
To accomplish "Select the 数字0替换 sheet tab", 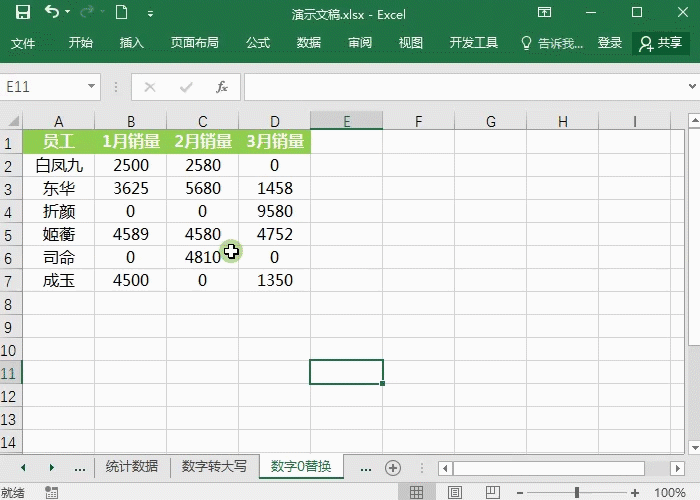I will (x=301, y=467).
